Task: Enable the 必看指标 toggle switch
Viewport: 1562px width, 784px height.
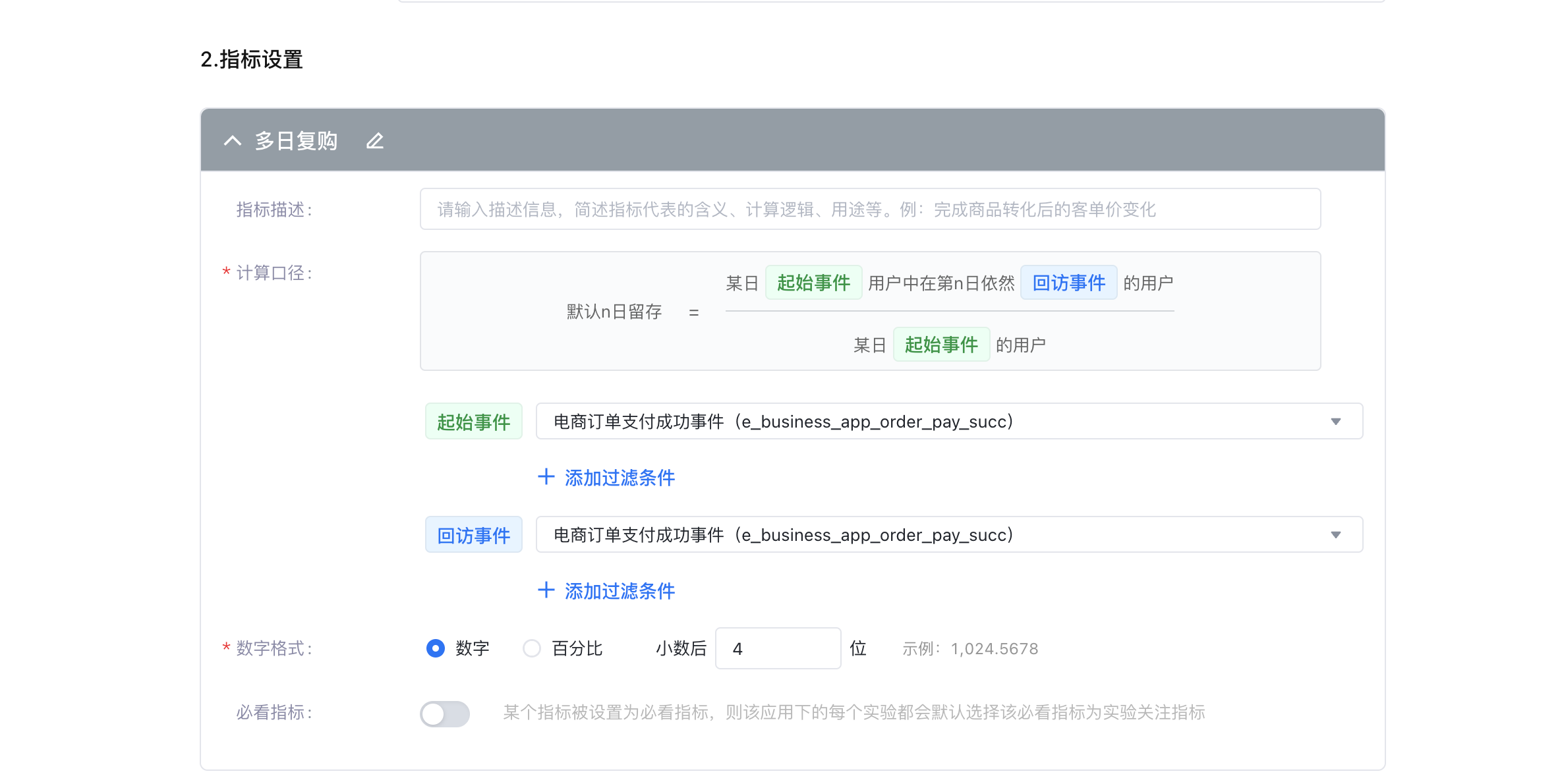Action: tap(445, 714)
